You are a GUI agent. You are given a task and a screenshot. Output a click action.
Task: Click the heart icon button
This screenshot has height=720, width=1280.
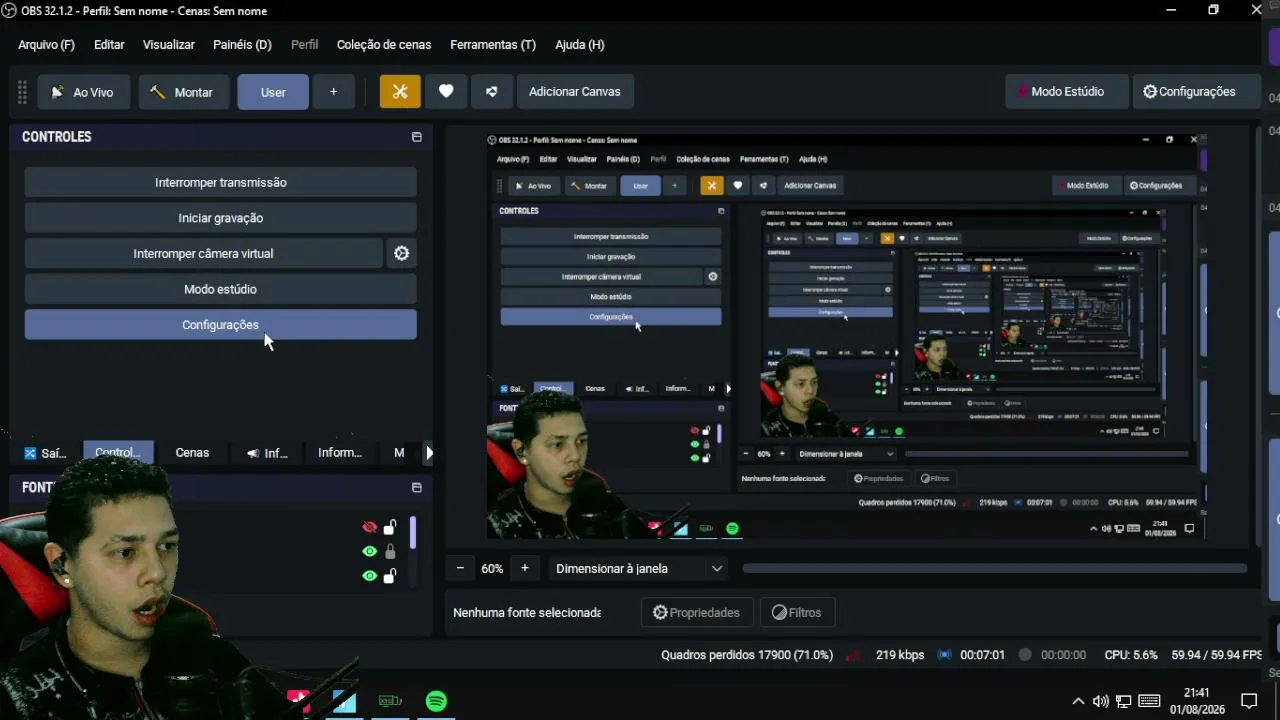pos(446,92)
